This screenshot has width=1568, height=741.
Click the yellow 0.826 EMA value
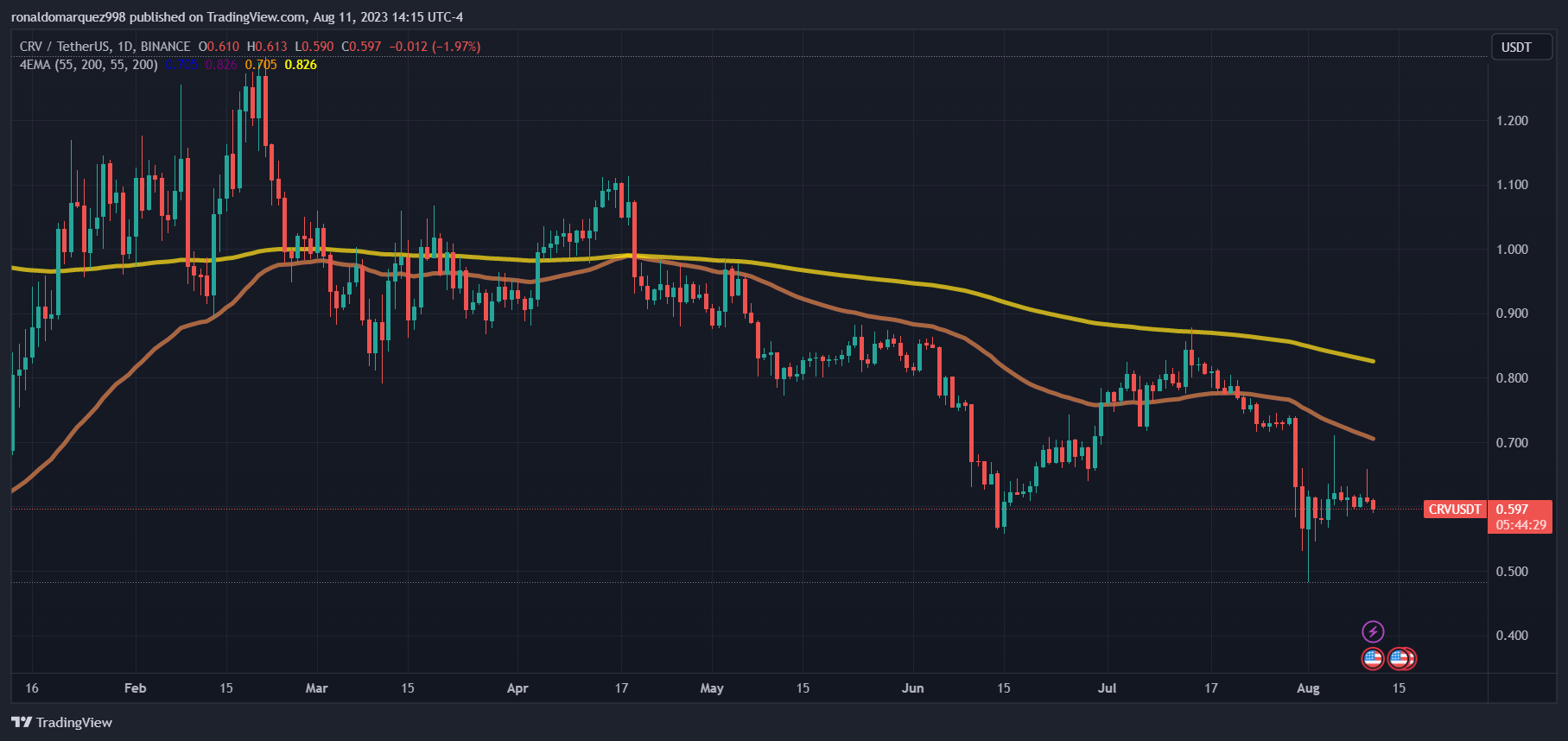point(301,65)
